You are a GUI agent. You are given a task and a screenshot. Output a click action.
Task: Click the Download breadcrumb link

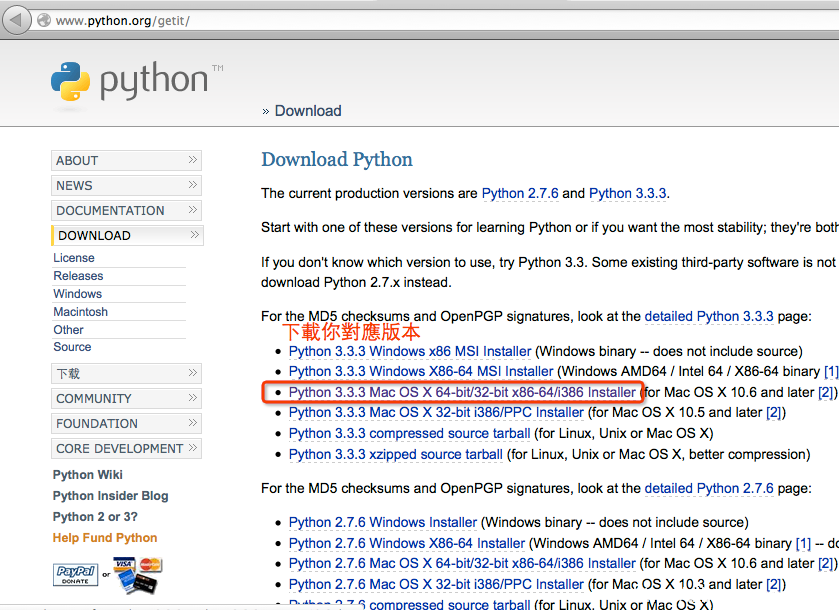(308, 111)
